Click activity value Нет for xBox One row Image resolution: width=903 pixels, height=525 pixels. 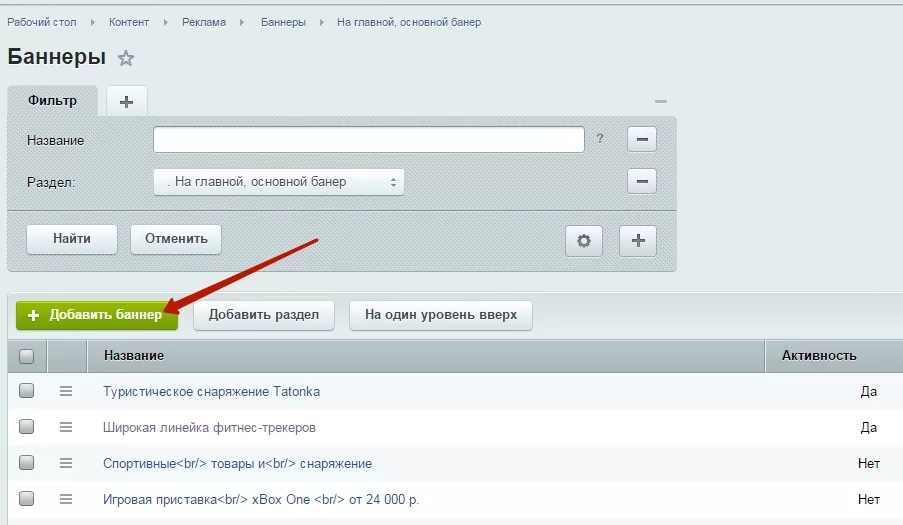coord(868,500)
